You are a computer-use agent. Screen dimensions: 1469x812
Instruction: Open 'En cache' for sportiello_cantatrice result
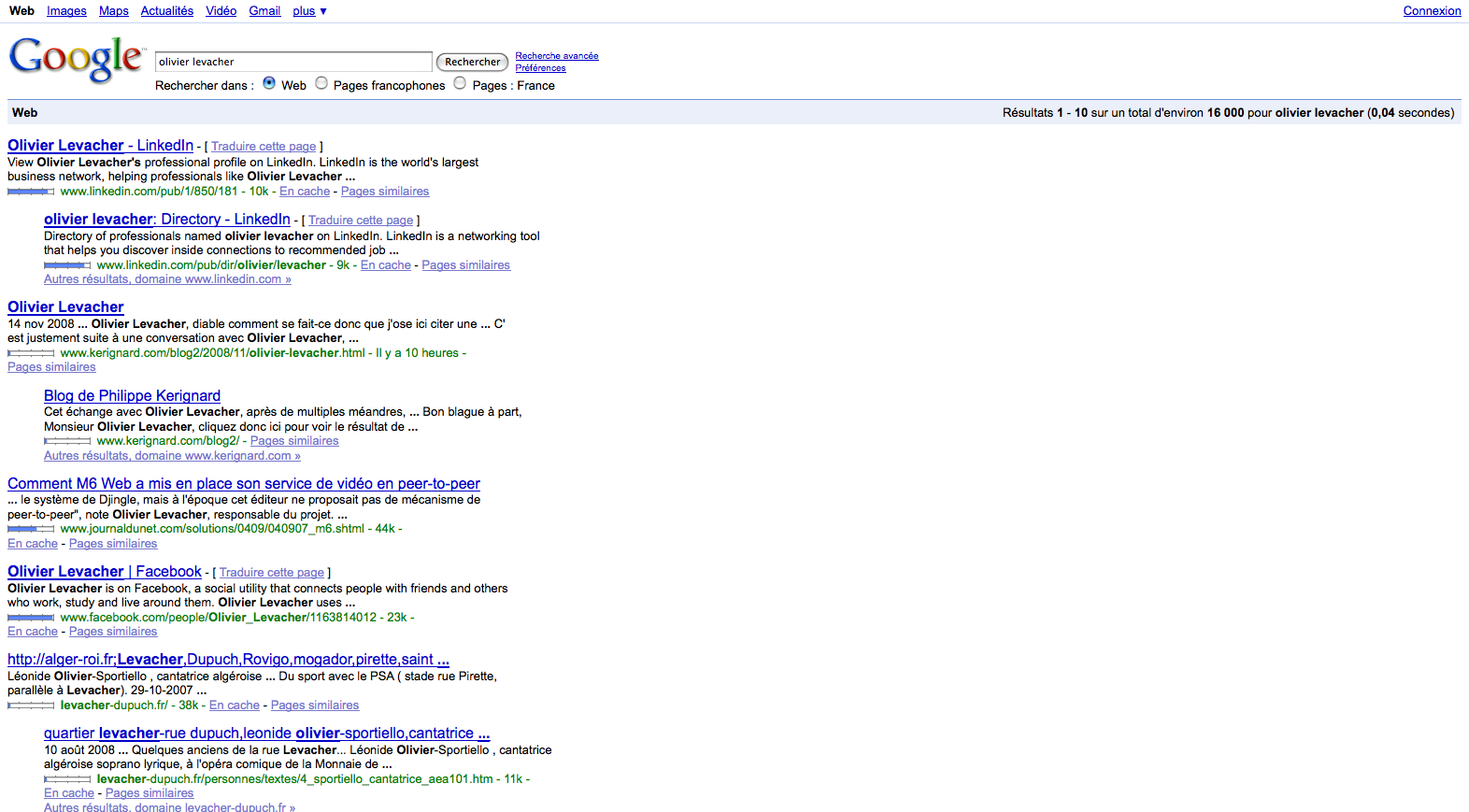click(x=69, y=793)
